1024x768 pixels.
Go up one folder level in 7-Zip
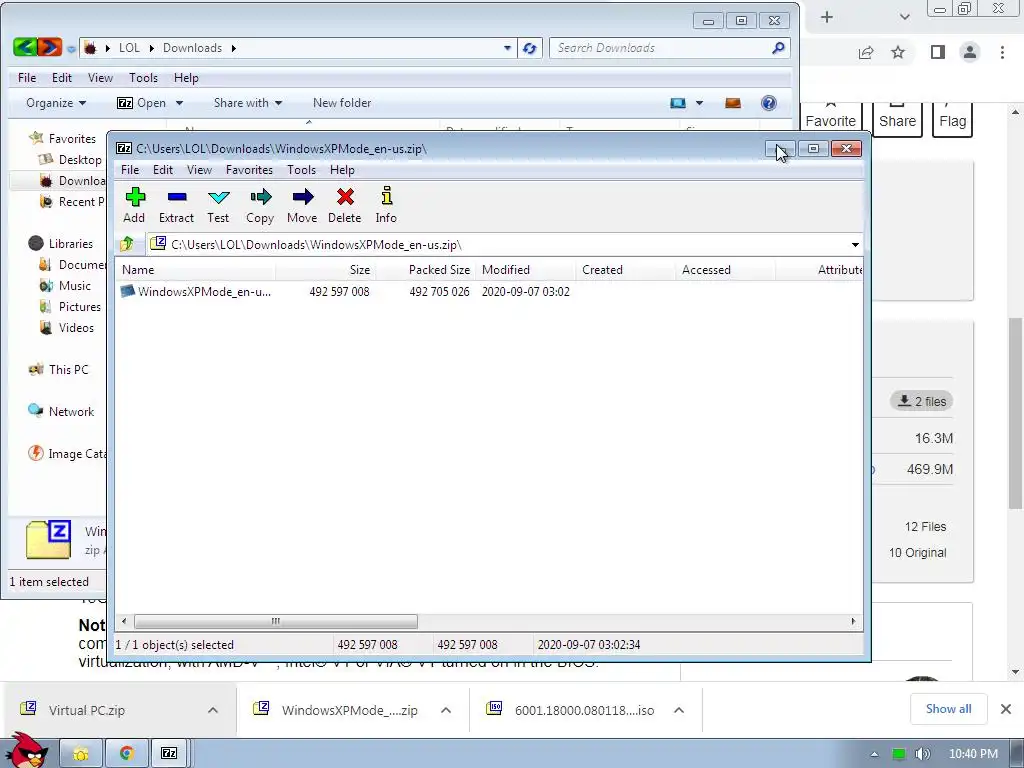point(127,244)
